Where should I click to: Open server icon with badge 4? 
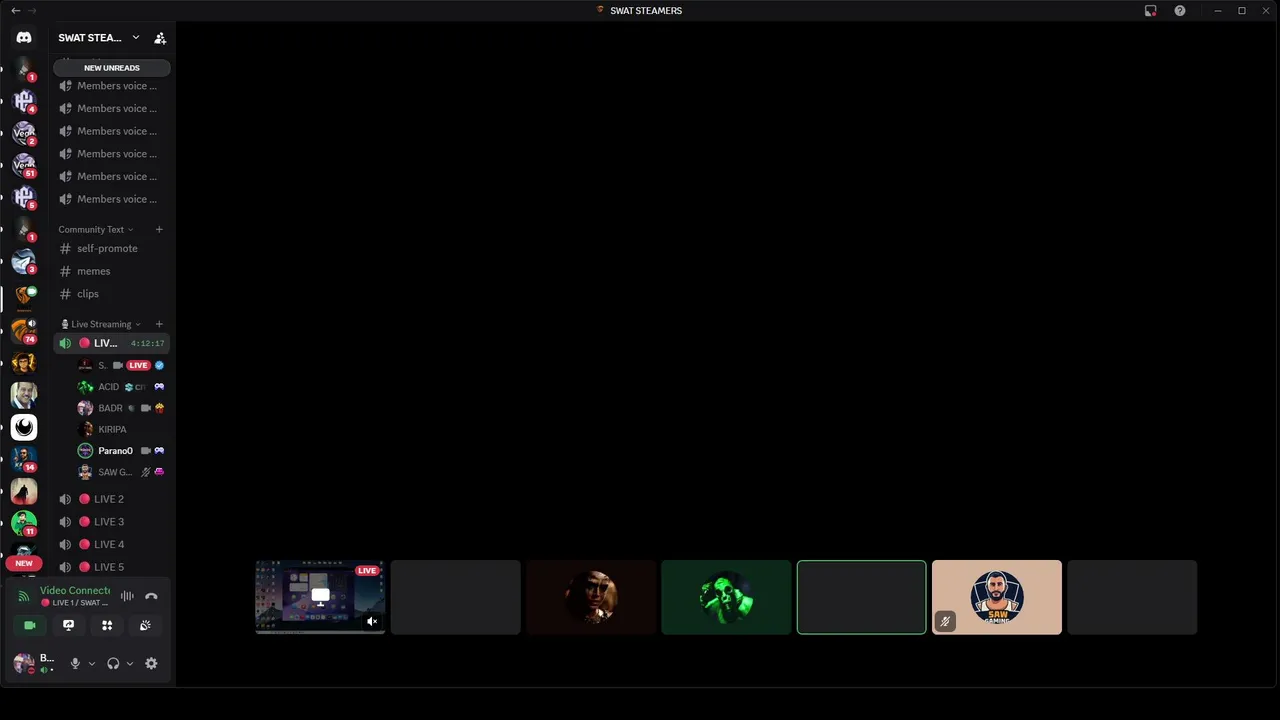point(24,101)
